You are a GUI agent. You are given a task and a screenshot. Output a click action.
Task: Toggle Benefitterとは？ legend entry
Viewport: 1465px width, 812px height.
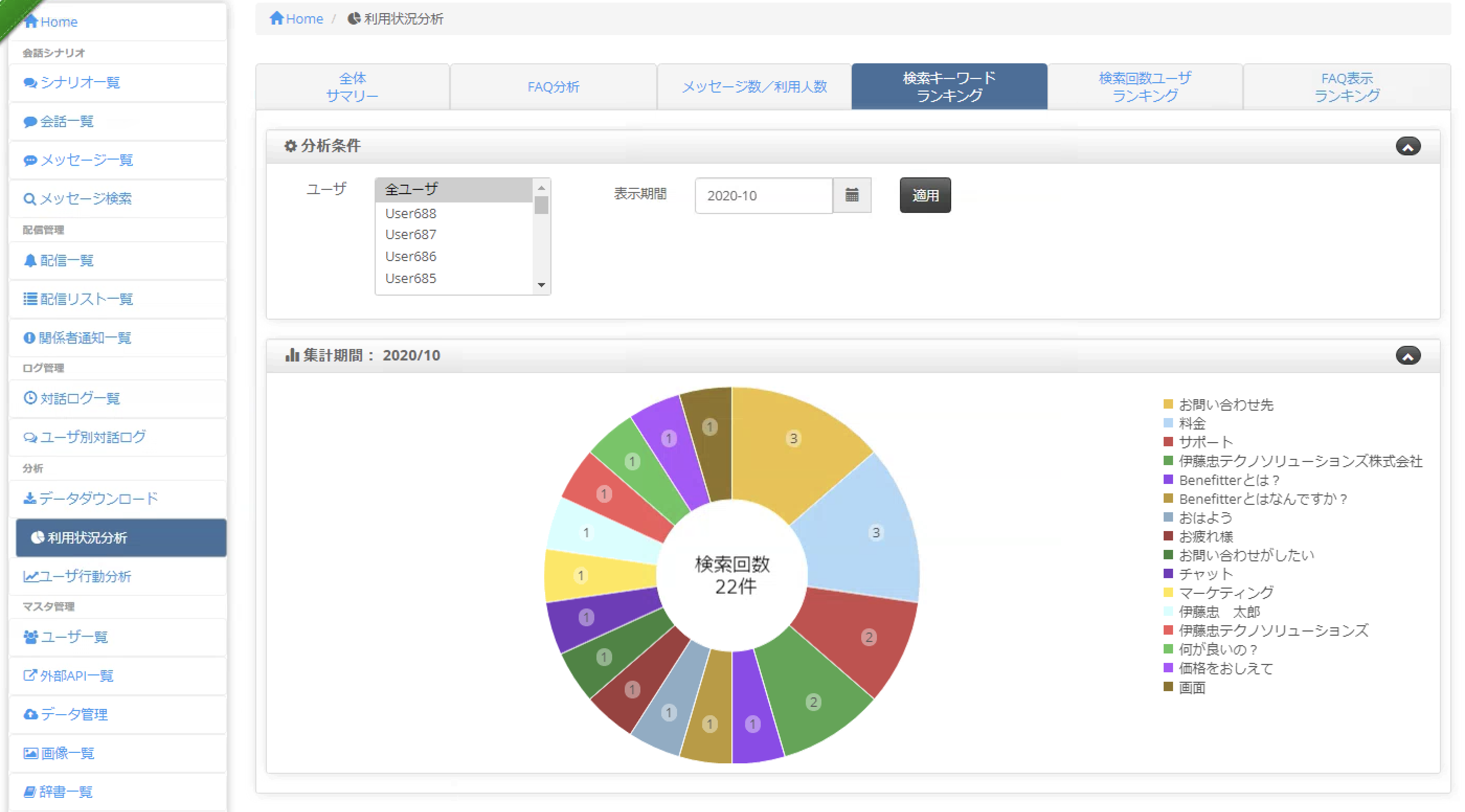[1222, 480]
